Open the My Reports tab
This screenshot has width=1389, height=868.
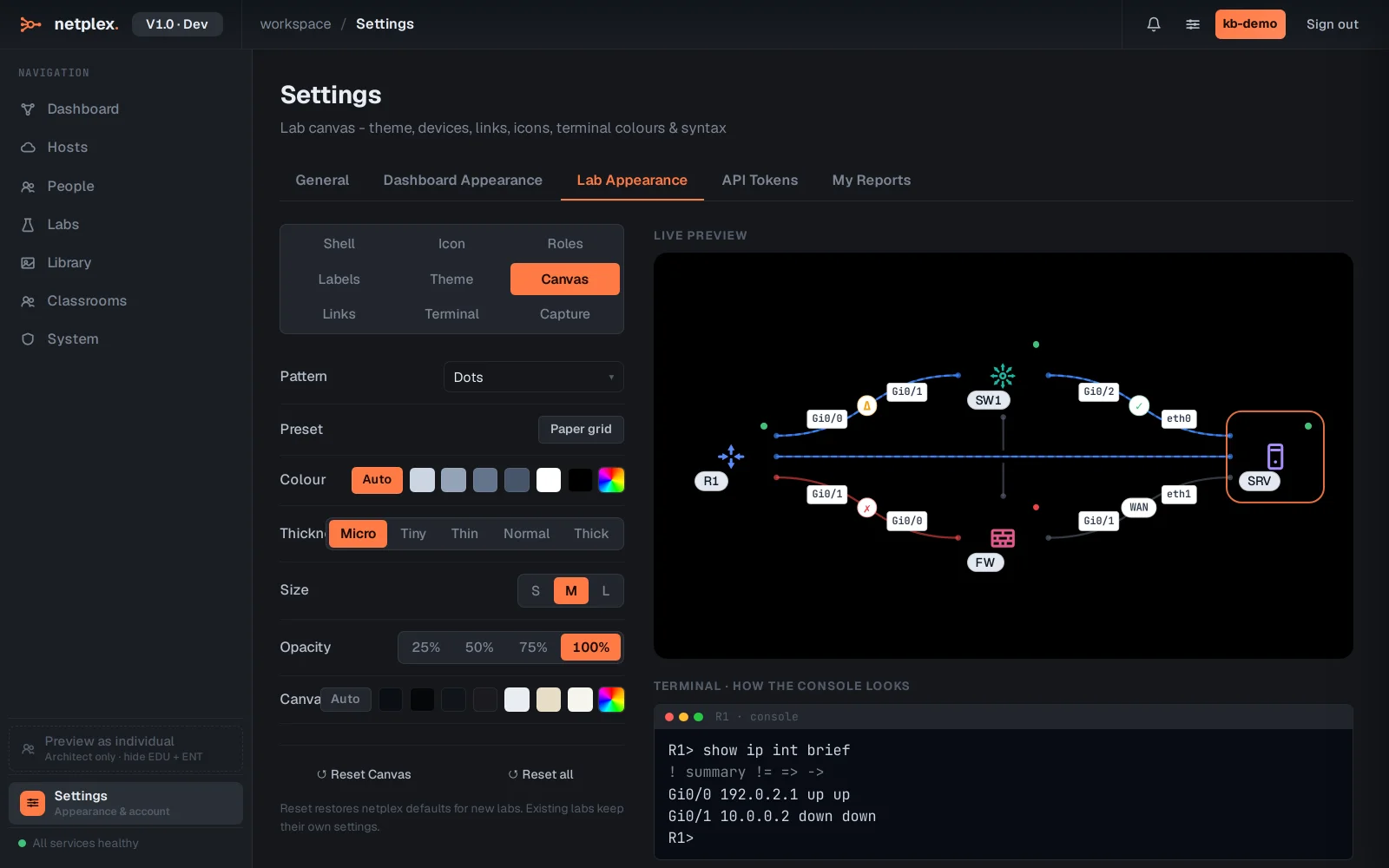872,181
